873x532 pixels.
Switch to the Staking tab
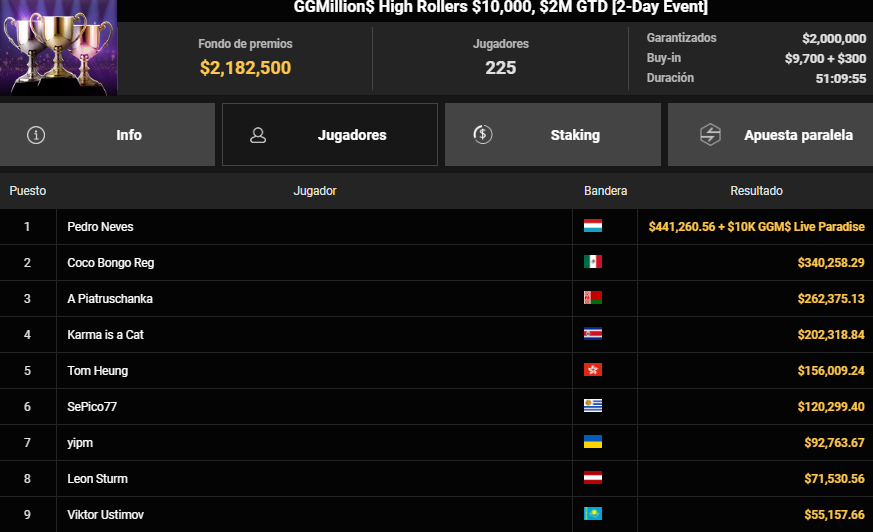coord(553,135)
